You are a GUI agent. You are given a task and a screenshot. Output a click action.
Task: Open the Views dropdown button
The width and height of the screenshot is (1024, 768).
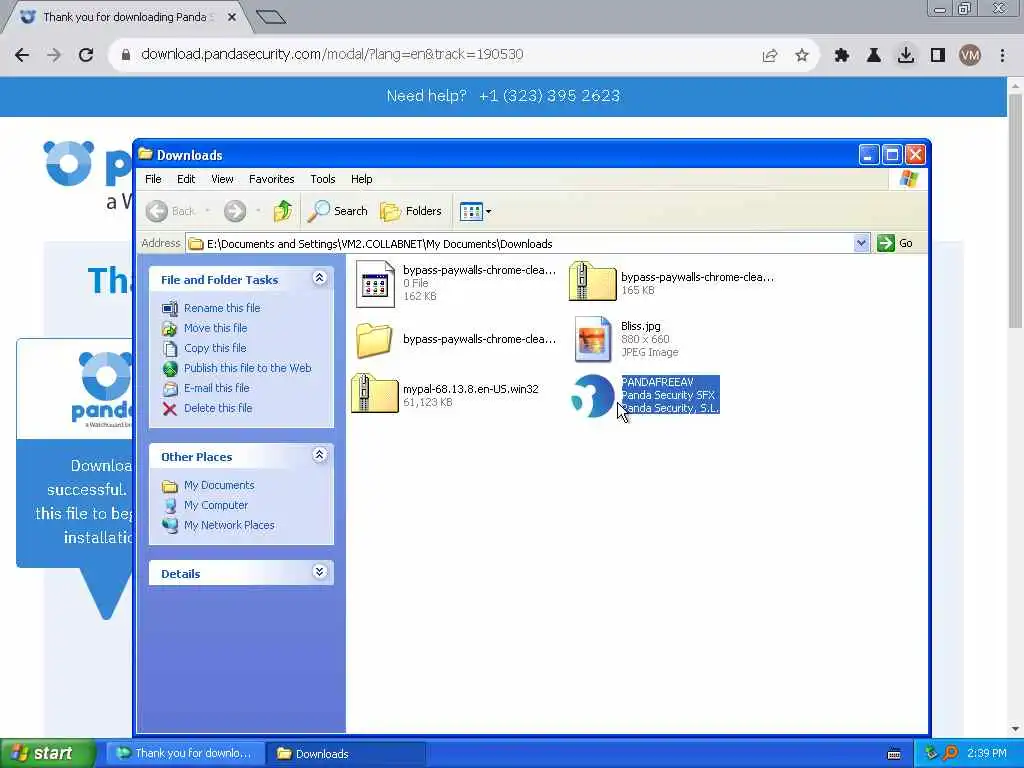(x=475, y=211)
